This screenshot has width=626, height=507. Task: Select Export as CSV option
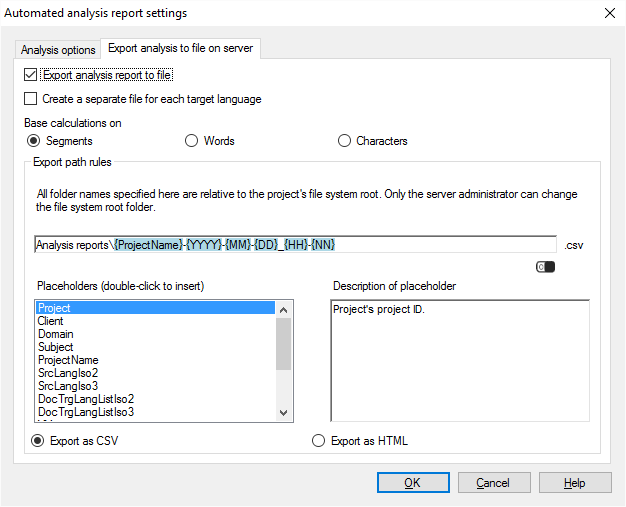39,441
